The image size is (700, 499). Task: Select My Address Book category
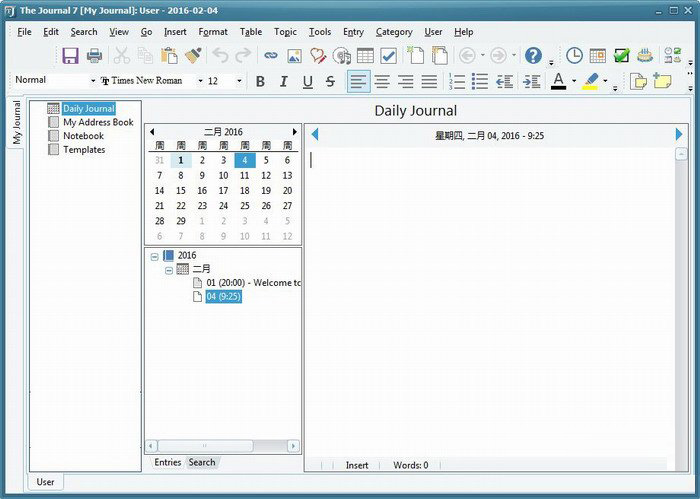pos(98,122)
